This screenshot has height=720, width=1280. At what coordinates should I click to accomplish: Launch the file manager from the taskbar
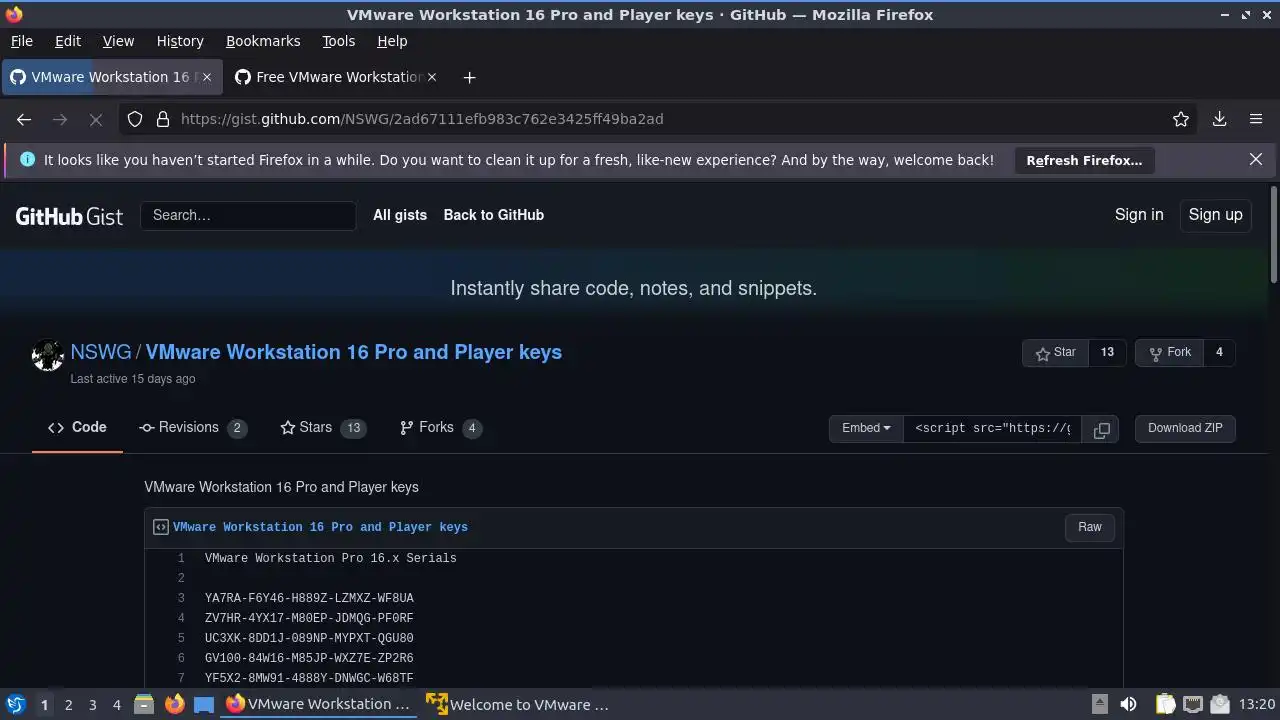coord(143,705)
